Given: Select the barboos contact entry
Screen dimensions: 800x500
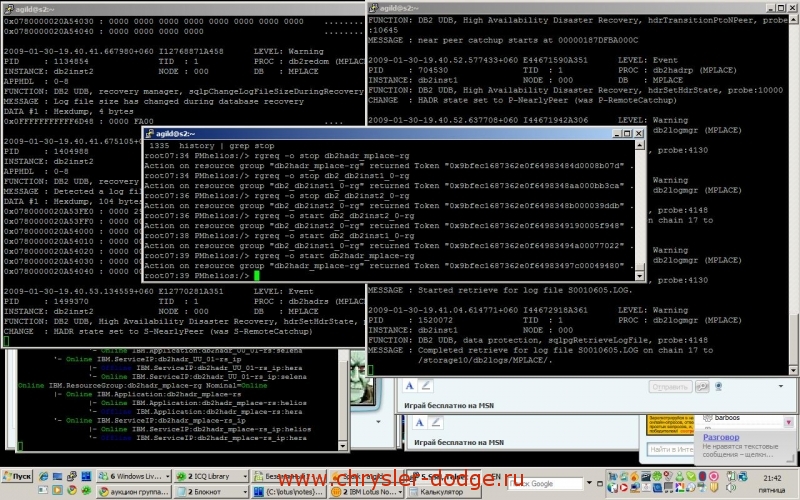Looking at the screenshot, I should [727, 417].
